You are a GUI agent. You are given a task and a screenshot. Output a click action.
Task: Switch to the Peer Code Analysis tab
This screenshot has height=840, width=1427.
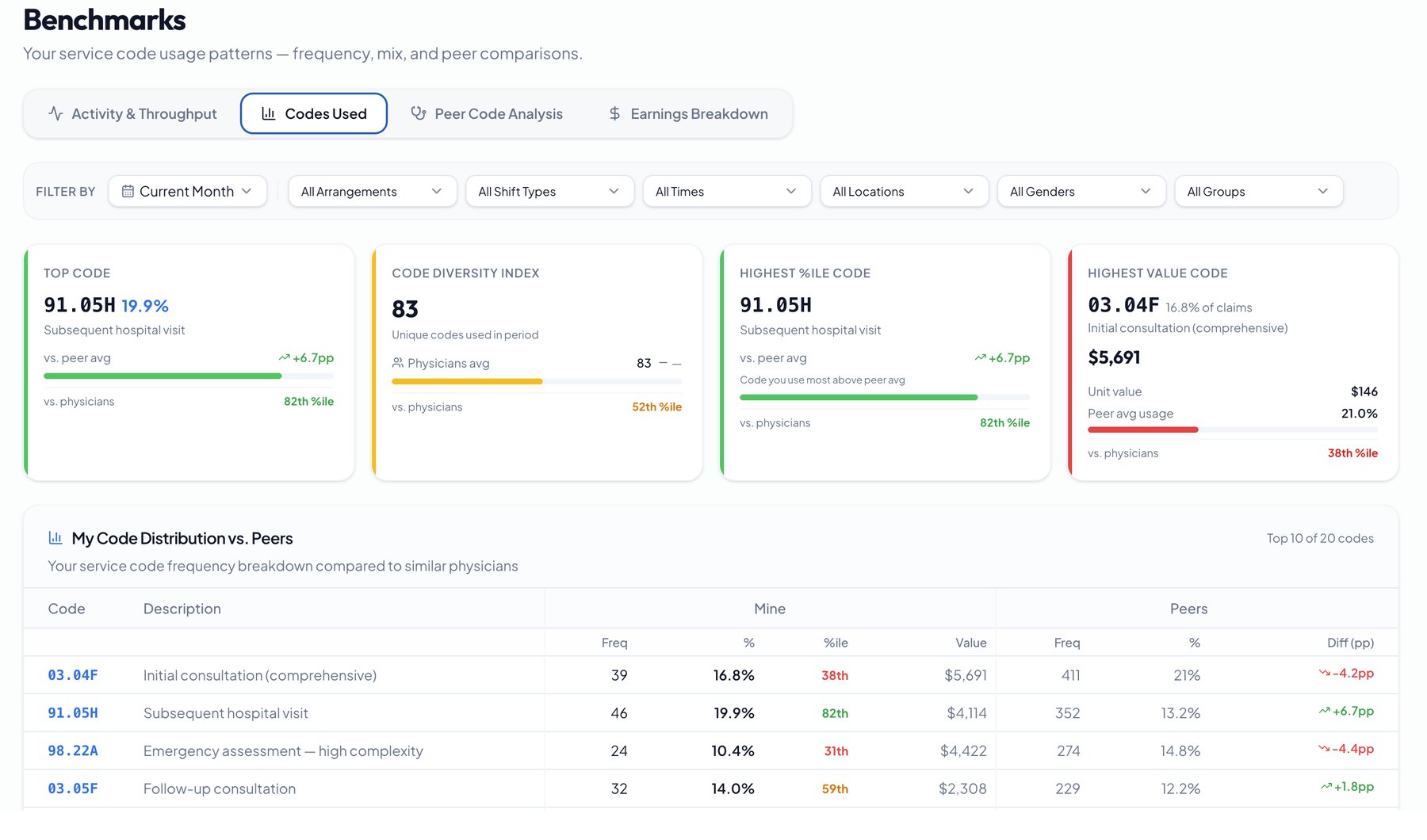(x=487, y=113)
